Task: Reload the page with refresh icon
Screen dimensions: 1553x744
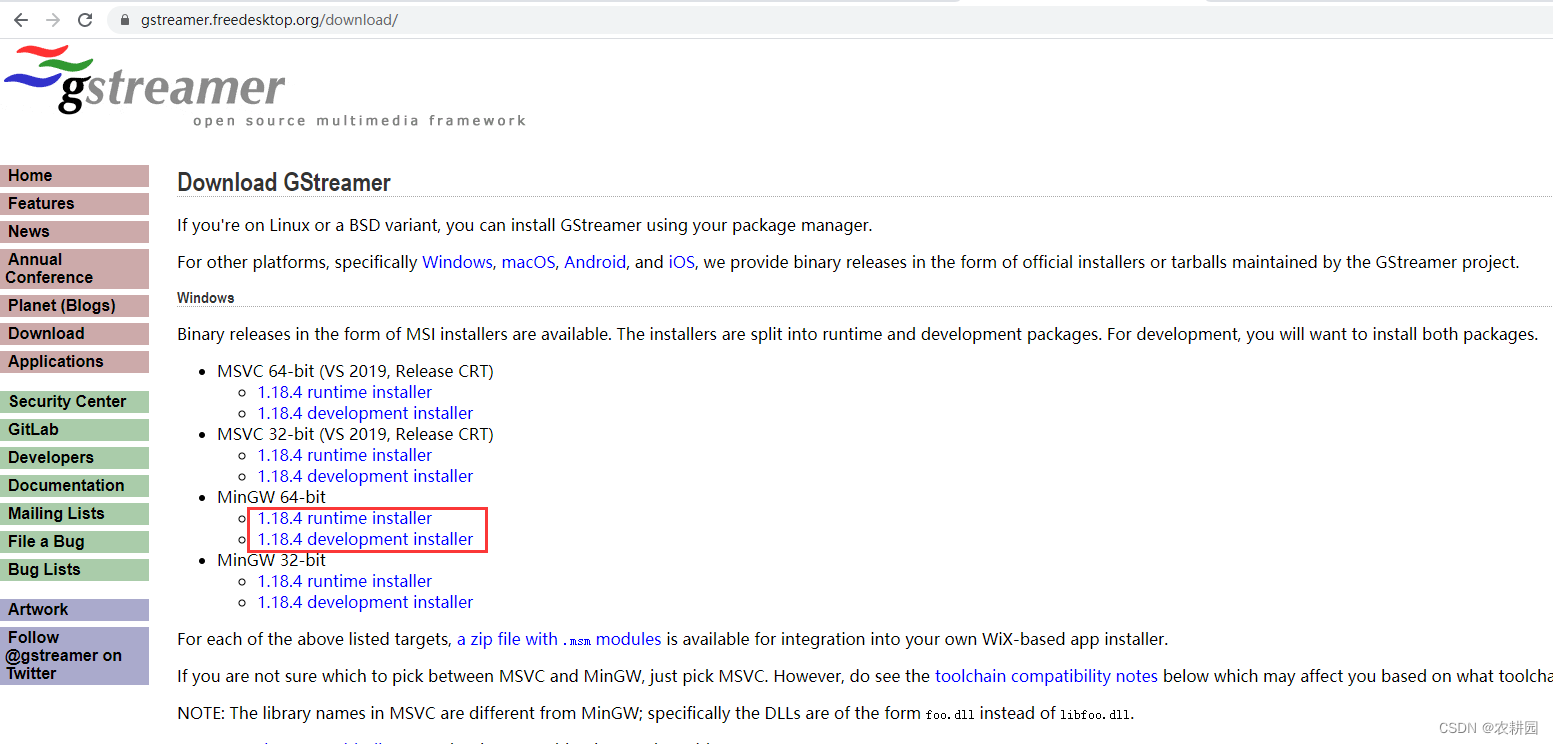Action: tap(85, 20)
